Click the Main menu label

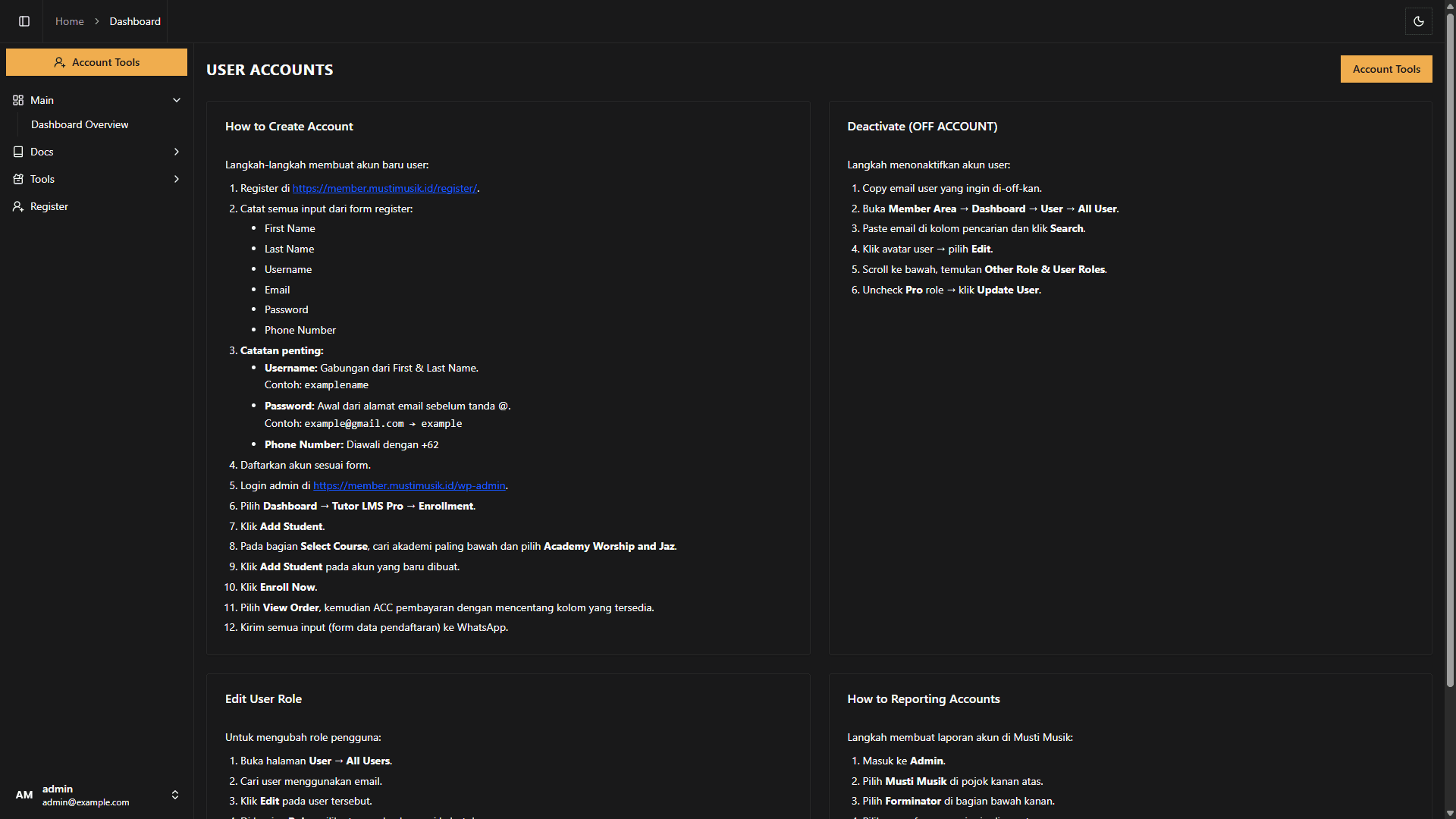pyautogui.click(x=42, y=100)
